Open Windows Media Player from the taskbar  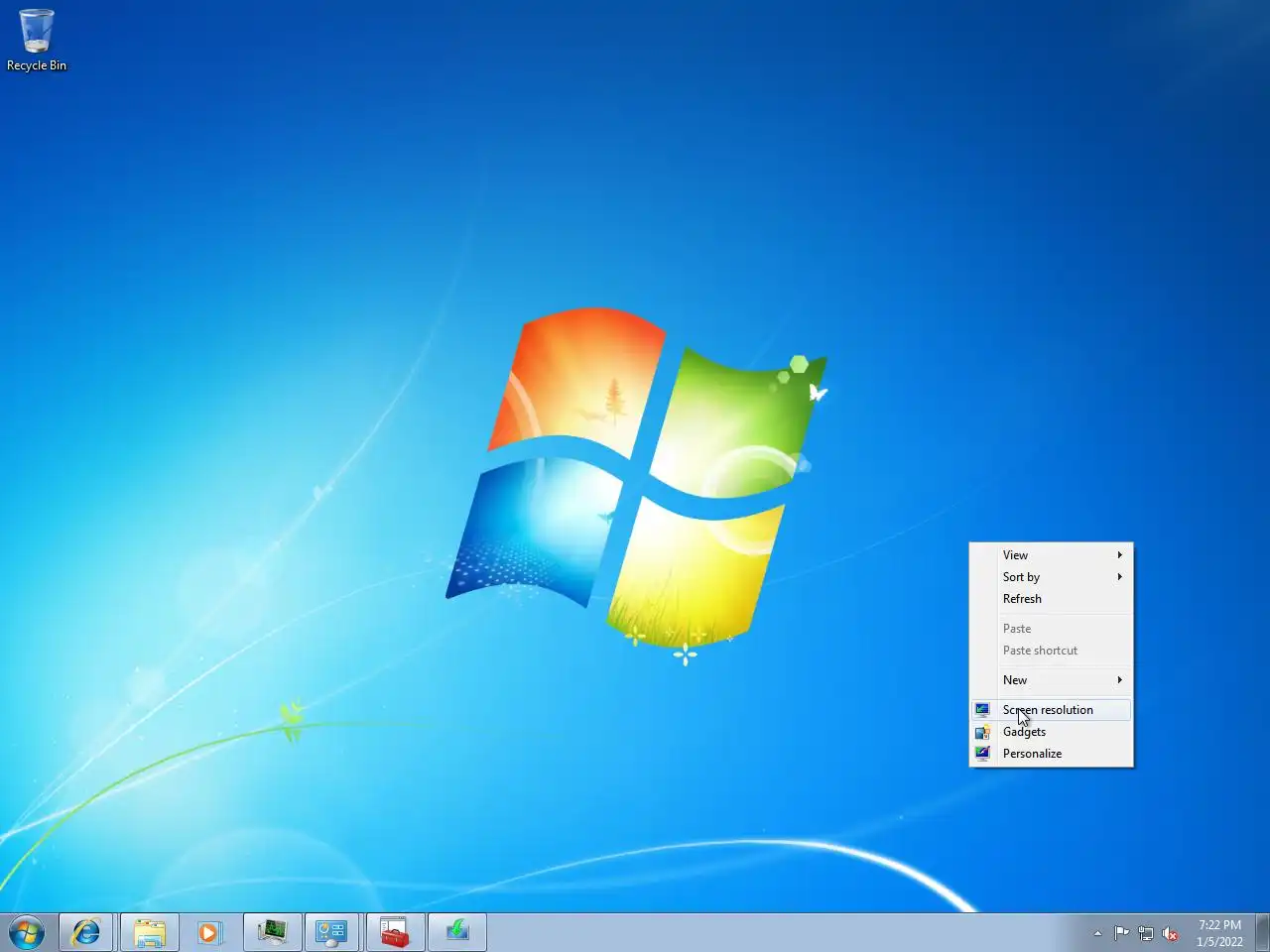pos(209,932)
